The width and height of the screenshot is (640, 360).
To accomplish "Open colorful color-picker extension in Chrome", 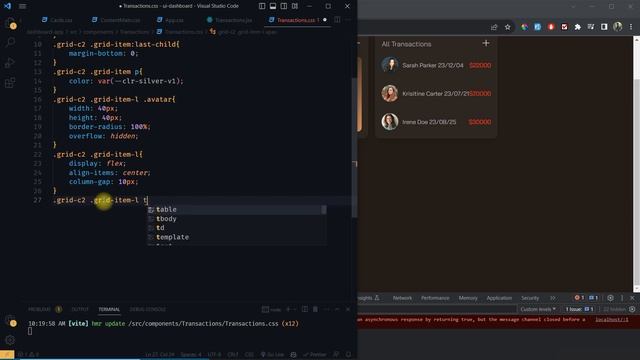I will click(524, 27).
